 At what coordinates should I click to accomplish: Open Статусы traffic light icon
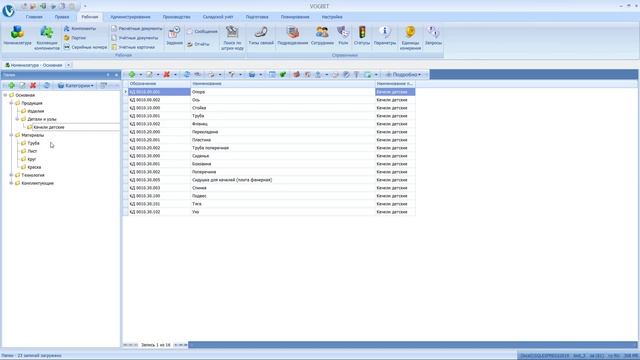(362, 36)
